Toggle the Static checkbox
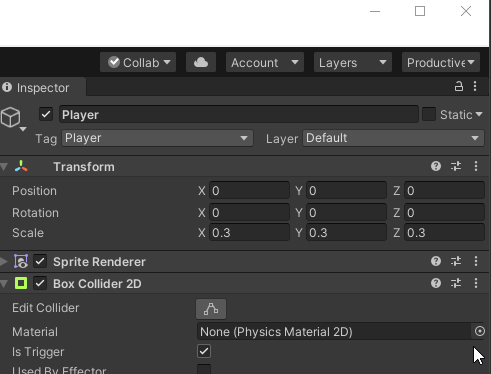 tap(429, 114)
